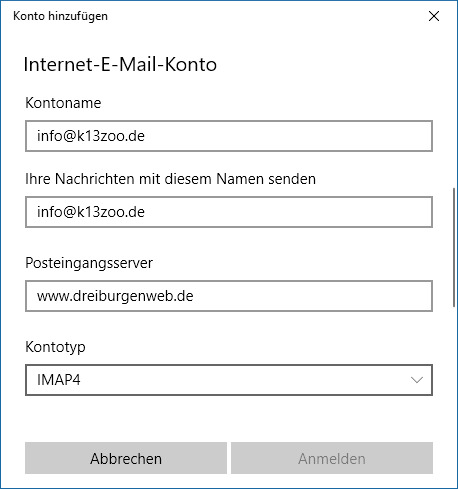458x489 pixels.
Task: Open the Kontotyp dropdown arrow
Action: click(x=417, y=380)
